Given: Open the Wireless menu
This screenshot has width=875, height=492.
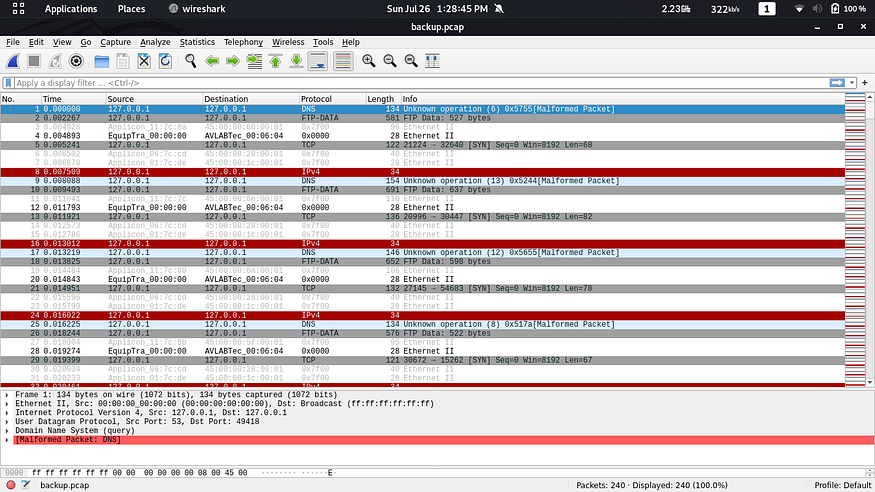Looking at the screenshot, I should [288, 42].
